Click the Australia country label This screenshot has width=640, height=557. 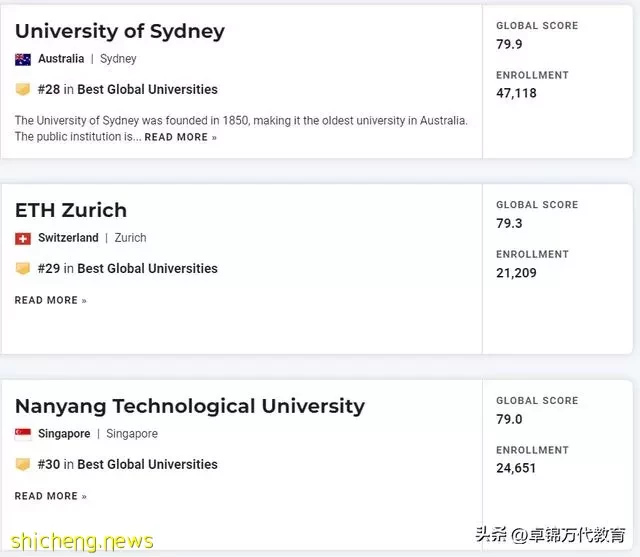point(61,59)
